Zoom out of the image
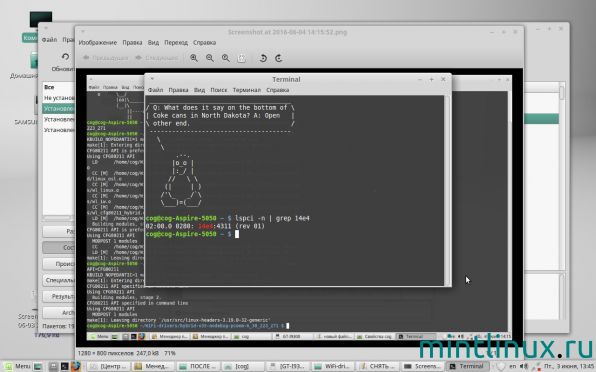 210,58
